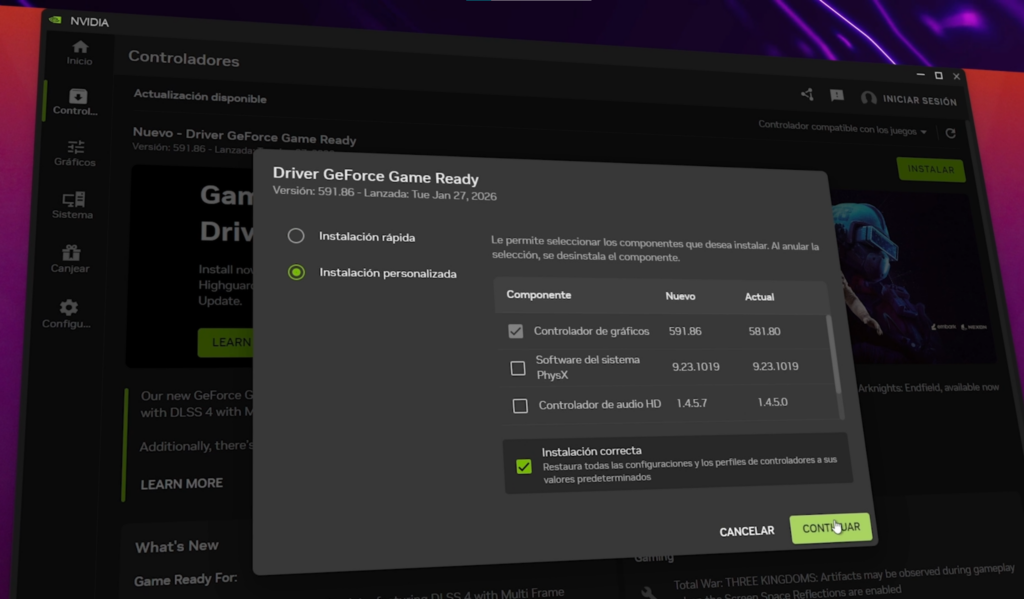The width and height of the screenshot is (1024, 599).
Task: Click the share icon near top right
Action: [x=807, y=92]
